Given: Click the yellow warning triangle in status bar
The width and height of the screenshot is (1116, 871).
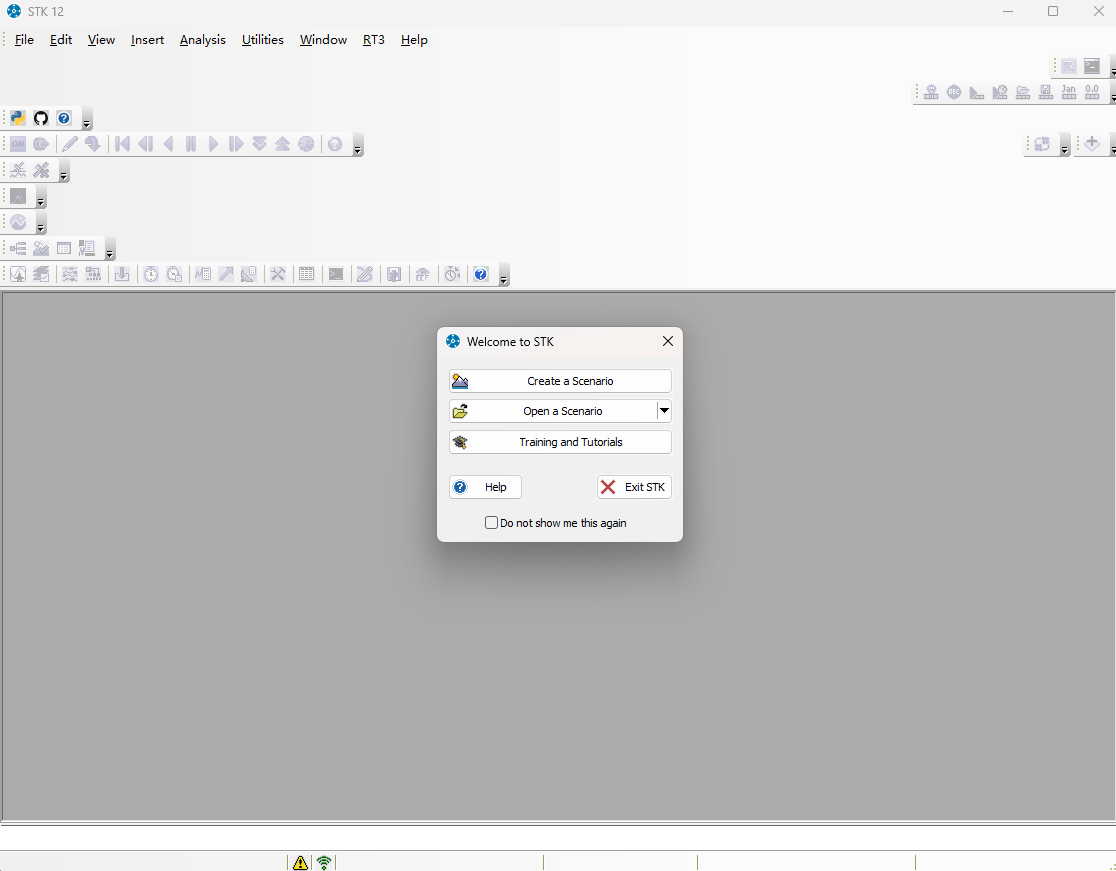Looking at the screenshot, I should coord(300,862).
